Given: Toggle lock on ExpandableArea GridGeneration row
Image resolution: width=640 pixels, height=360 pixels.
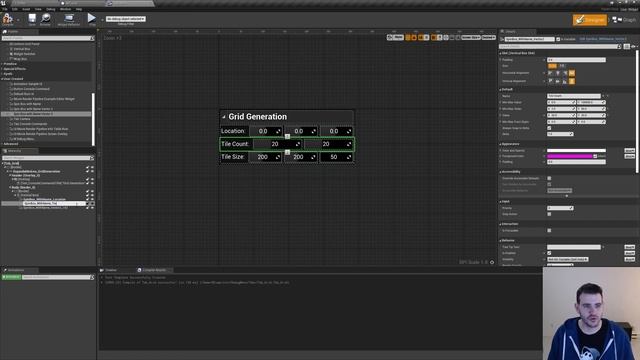Looking at the screenshot, I should [x=87, y=171].
